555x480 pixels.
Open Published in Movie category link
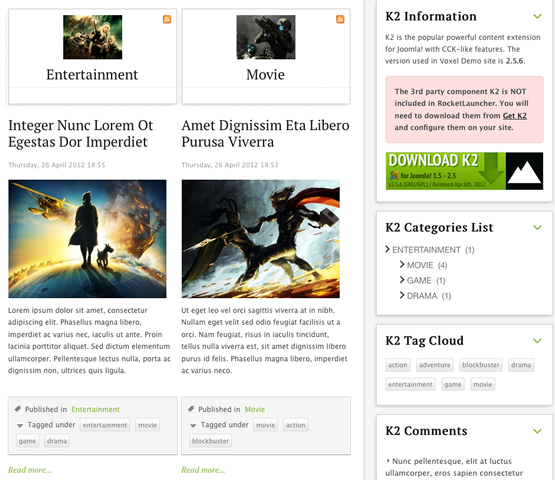tap(255, 409)
